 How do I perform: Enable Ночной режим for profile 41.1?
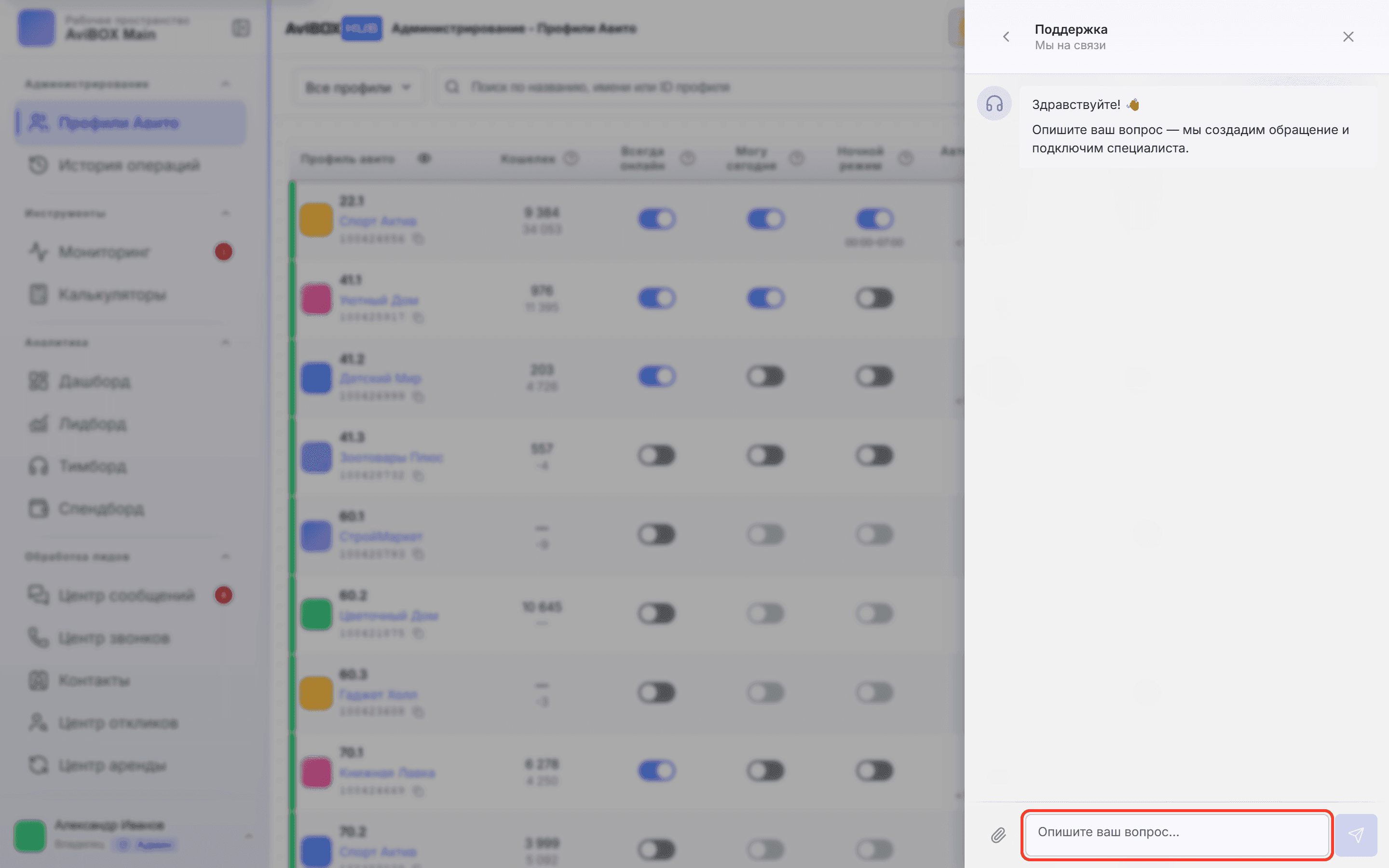pos(875,298)
